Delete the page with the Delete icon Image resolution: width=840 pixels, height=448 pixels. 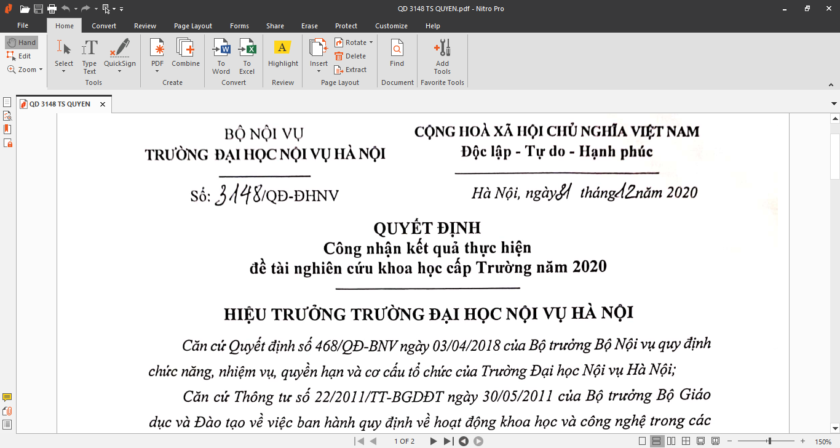pyautogui.click(x=350, y=56)
